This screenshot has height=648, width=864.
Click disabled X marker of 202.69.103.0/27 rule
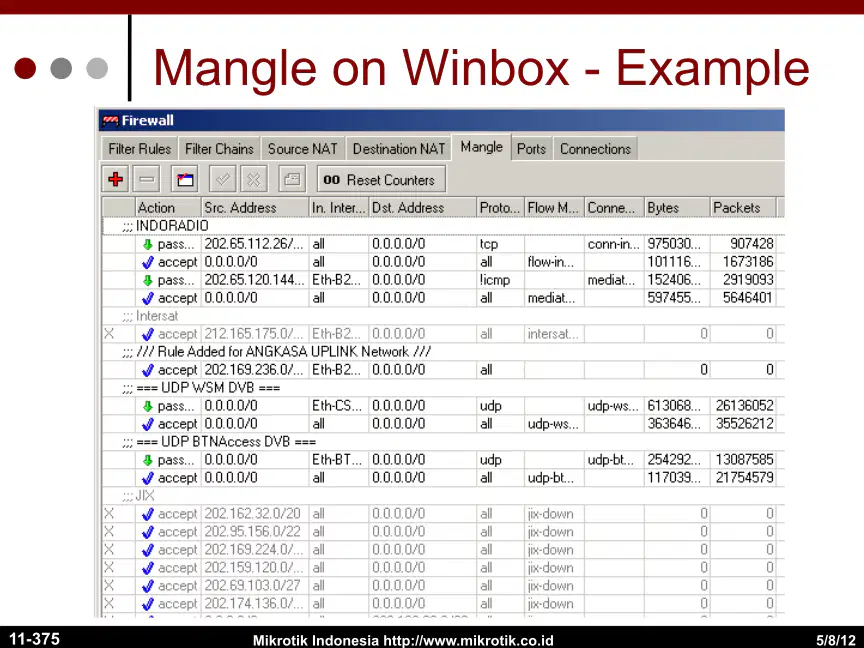click(x=109, y=585)
